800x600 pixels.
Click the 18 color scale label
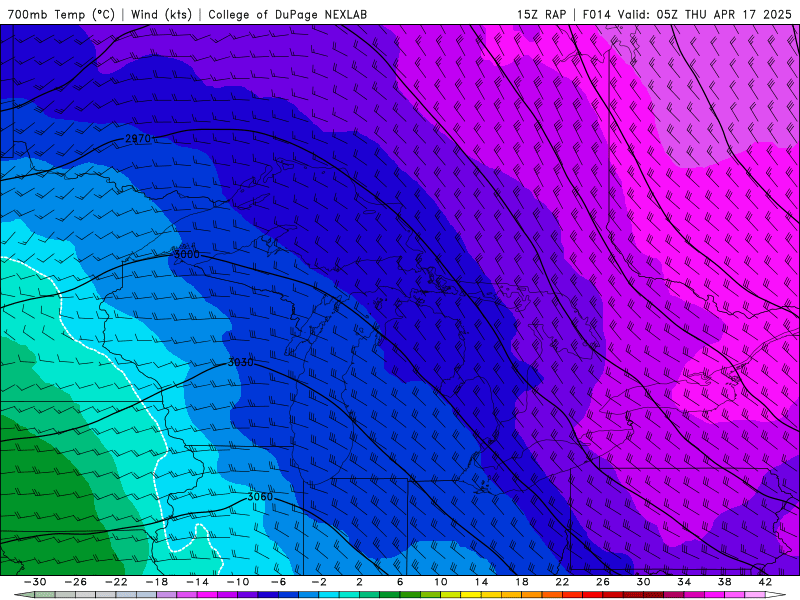pyautogui.click(x=522, y=582)
